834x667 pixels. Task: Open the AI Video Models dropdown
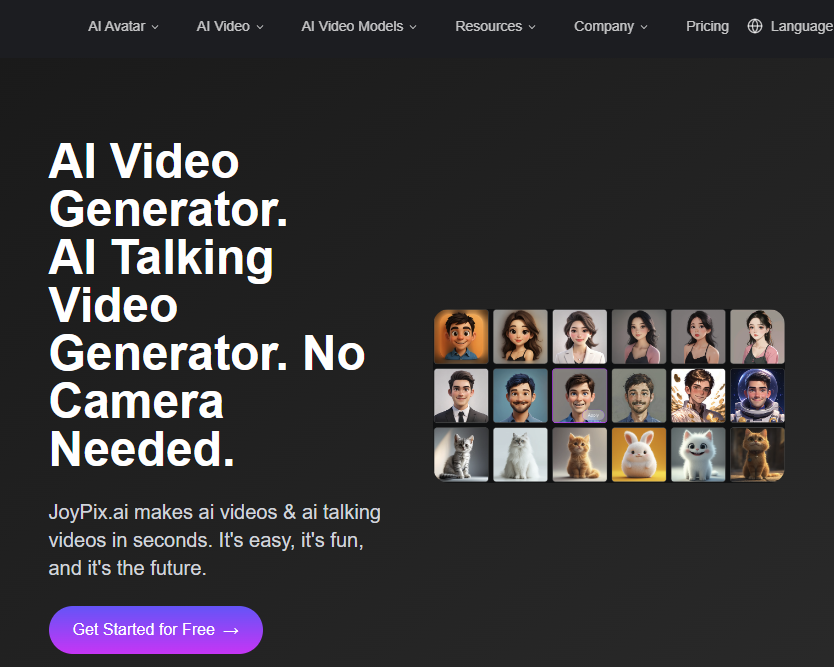[352, 26]
